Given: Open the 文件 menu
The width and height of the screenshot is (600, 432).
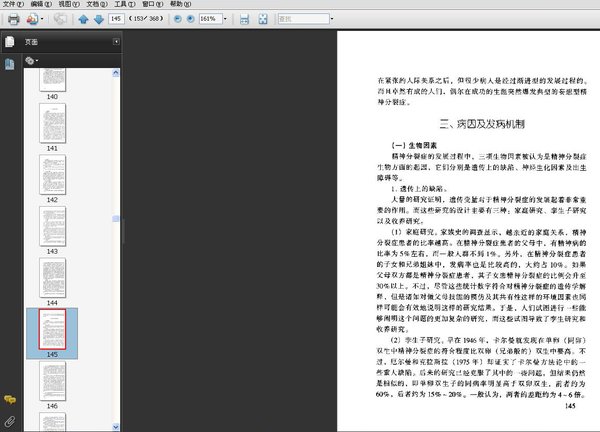Looking at the screenshot, I should 11,4.
